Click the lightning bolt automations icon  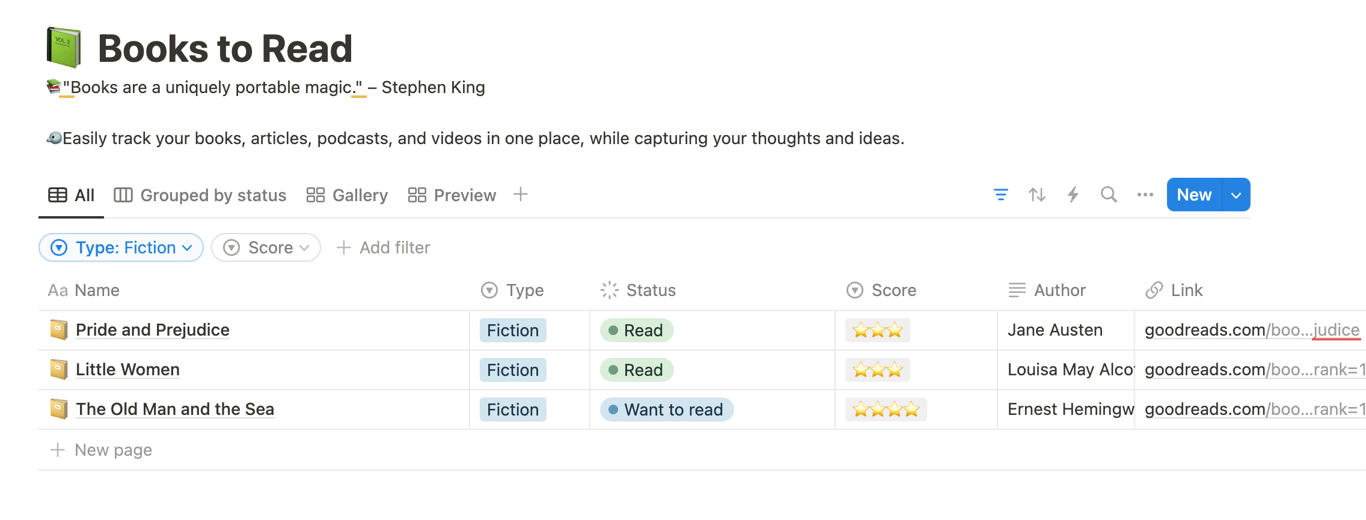[1073, 195]
